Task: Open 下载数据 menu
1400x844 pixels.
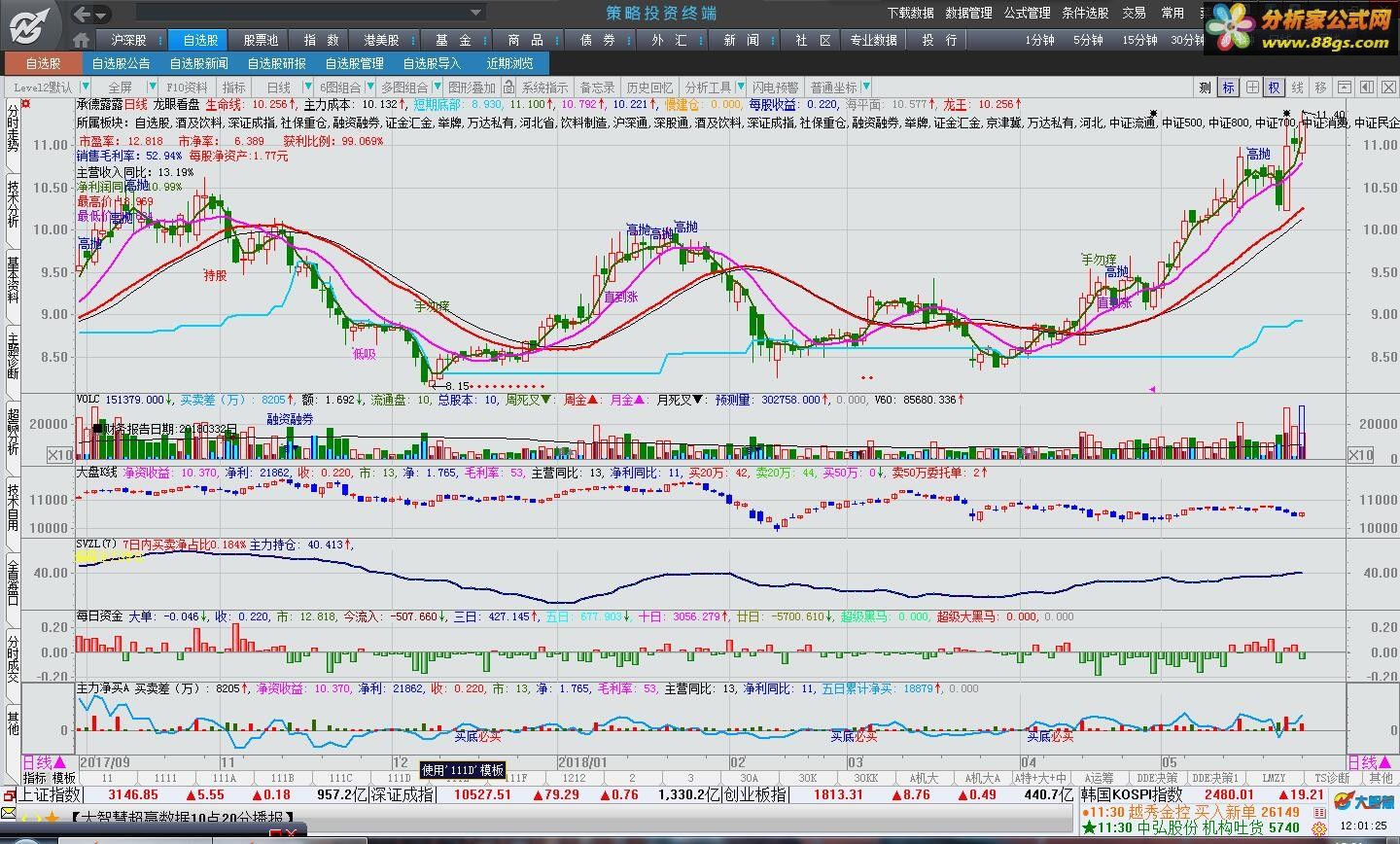Action: (x=910, y=14)
